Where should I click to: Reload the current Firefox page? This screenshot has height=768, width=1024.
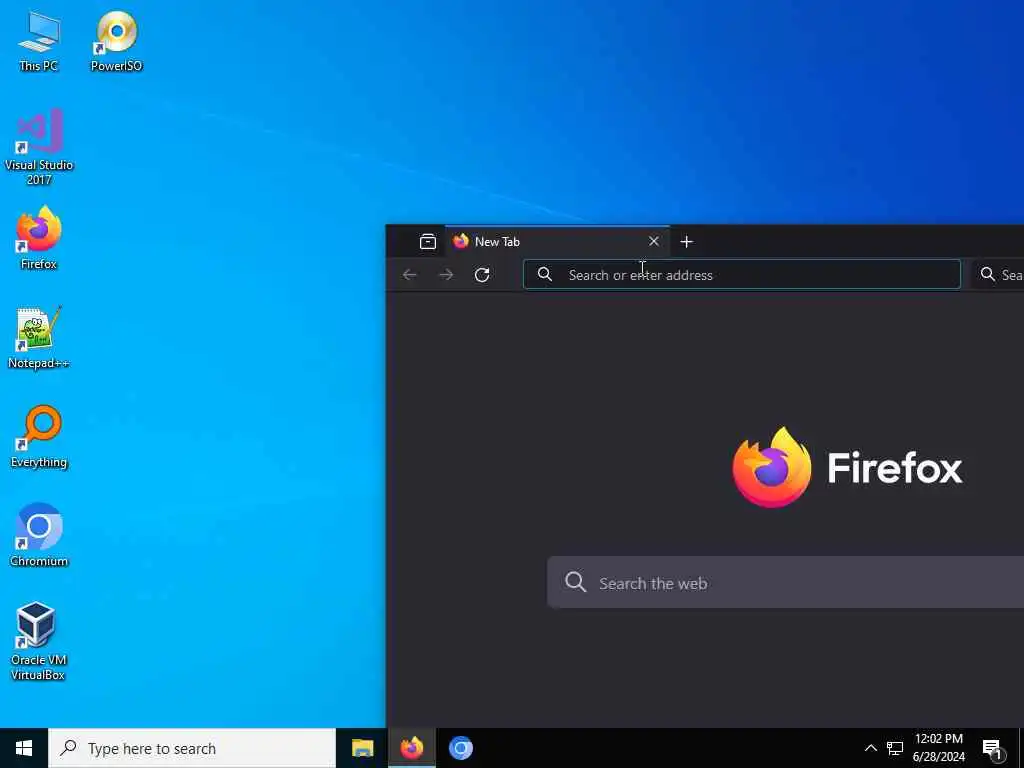tap(482, 275)
